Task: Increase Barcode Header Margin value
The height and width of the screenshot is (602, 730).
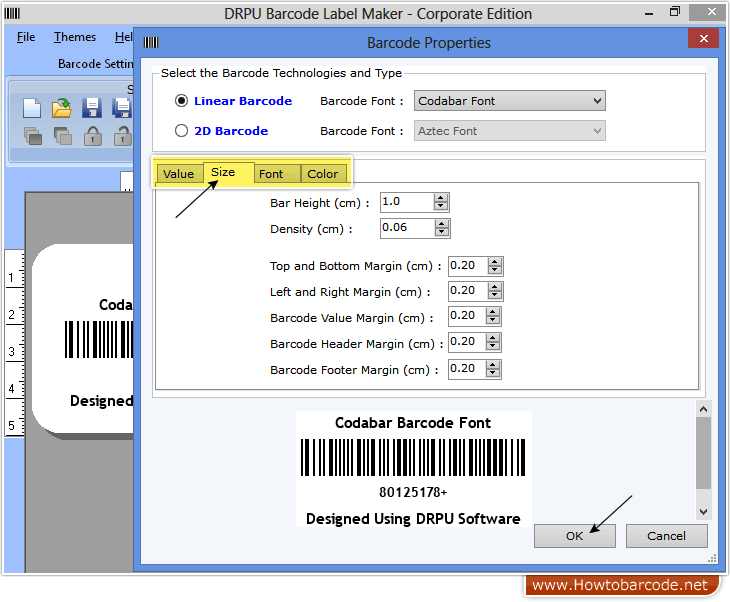Action: 493,338
